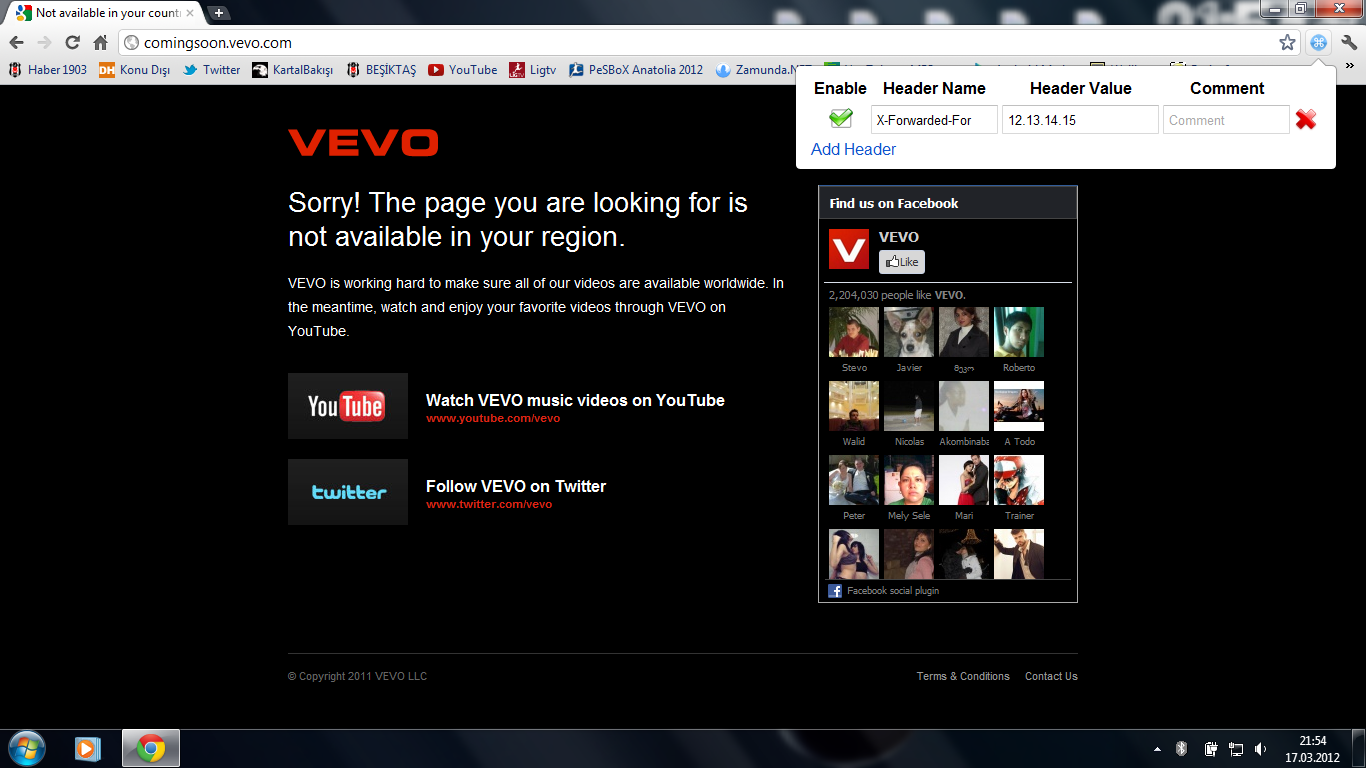Image resolution: width=1366 pixels, height=768 pixels.
Task: Close the 'Not available in your country' tab
Action: [x=190, y=13]
